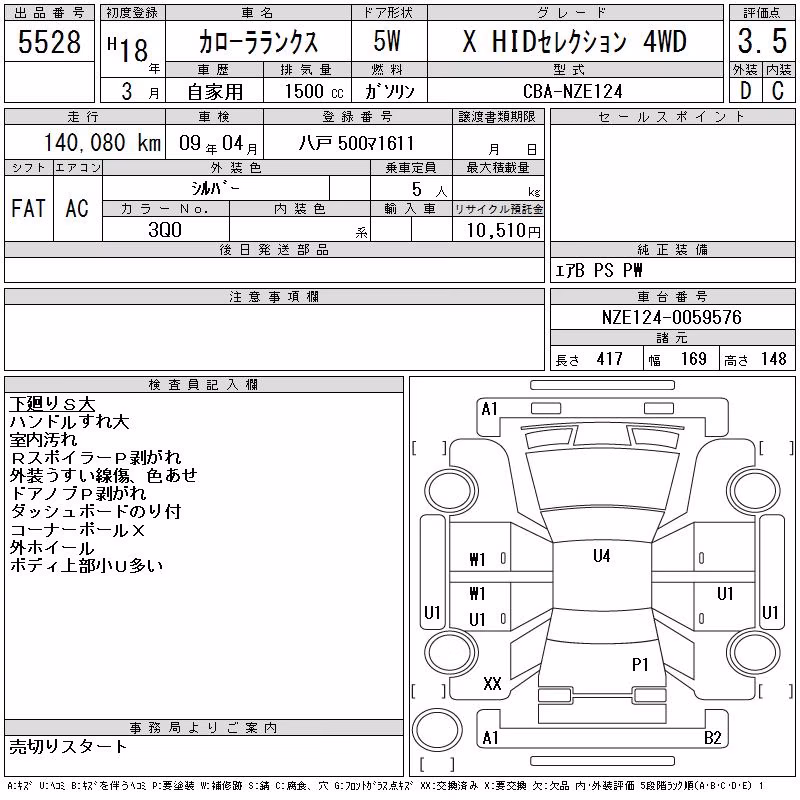The image size is (800, 800).
Task: Select the model code CBA-NZE124
Action: tap(573, 91)
